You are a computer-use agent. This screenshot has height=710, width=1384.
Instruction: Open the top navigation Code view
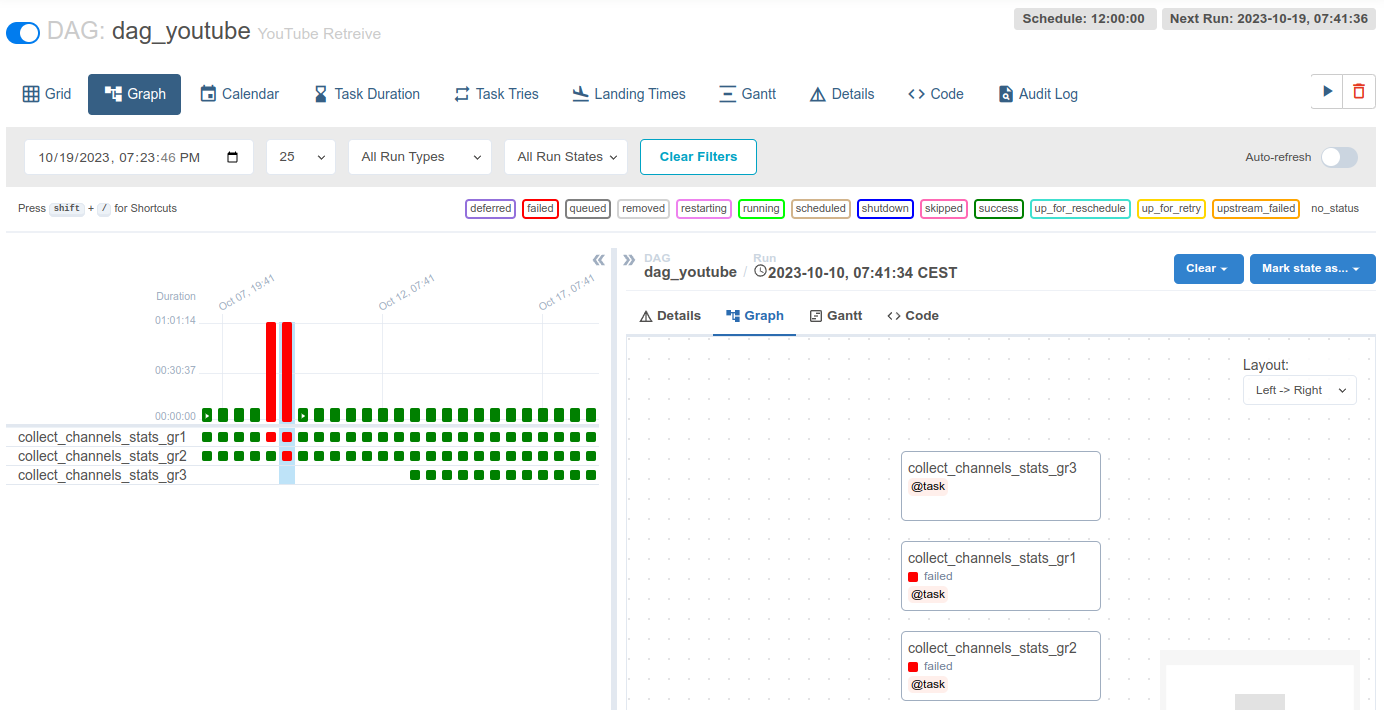[936, 94]
